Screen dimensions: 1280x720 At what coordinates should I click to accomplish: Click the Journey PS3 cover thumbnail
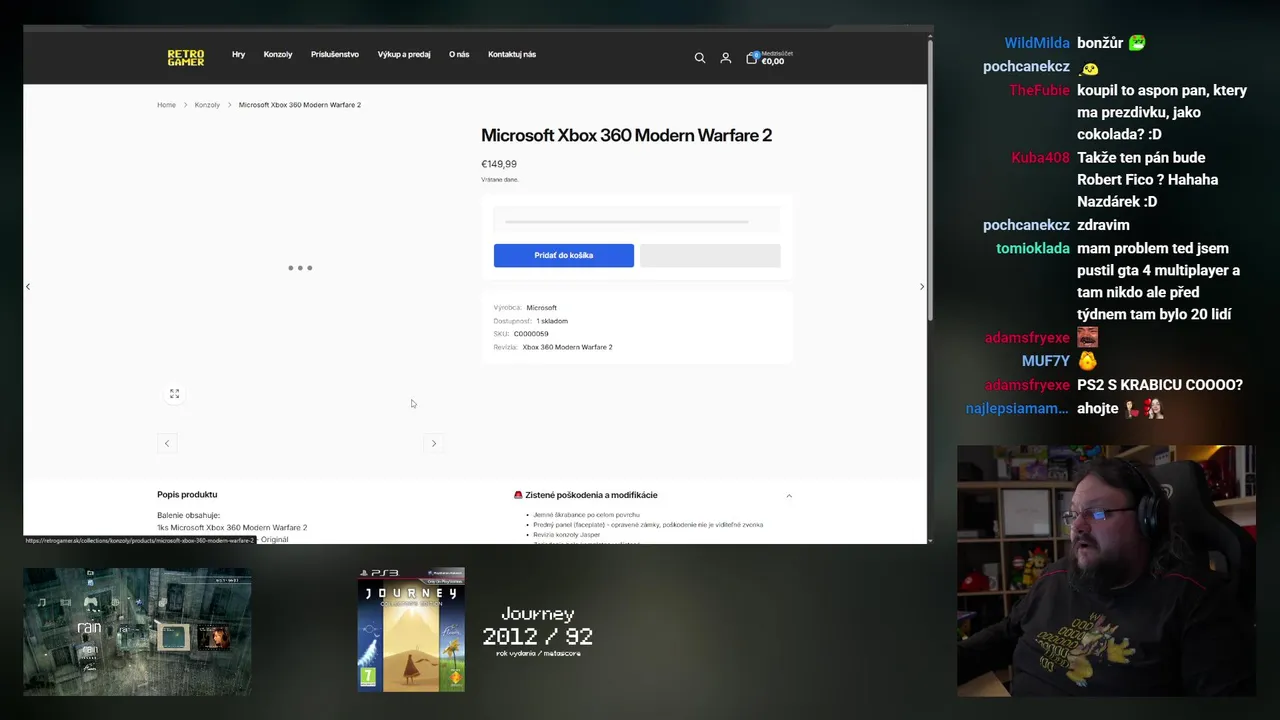(x=411, y=630)
